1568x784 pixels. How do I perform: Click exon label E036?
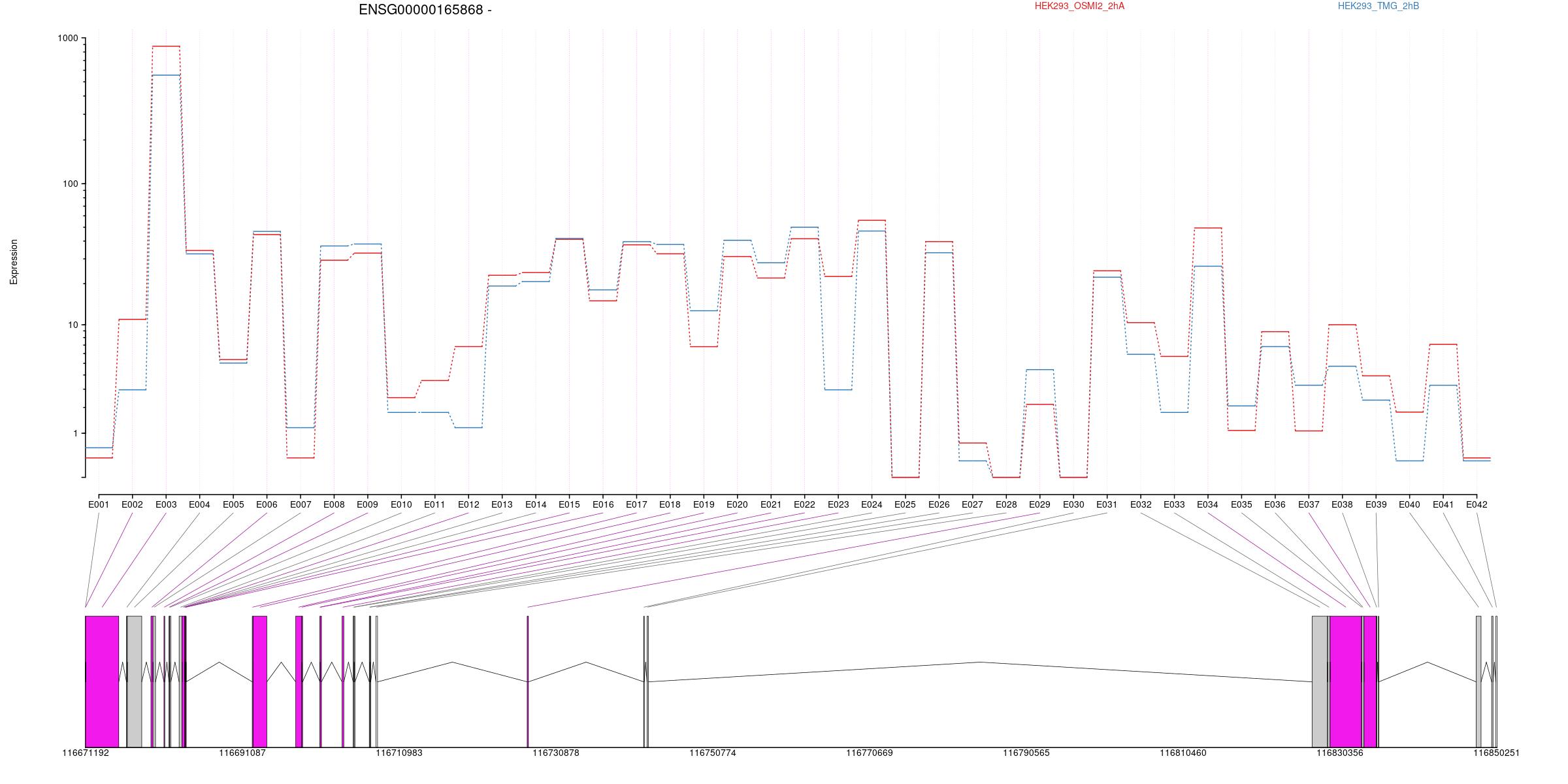coord(1275,505)
